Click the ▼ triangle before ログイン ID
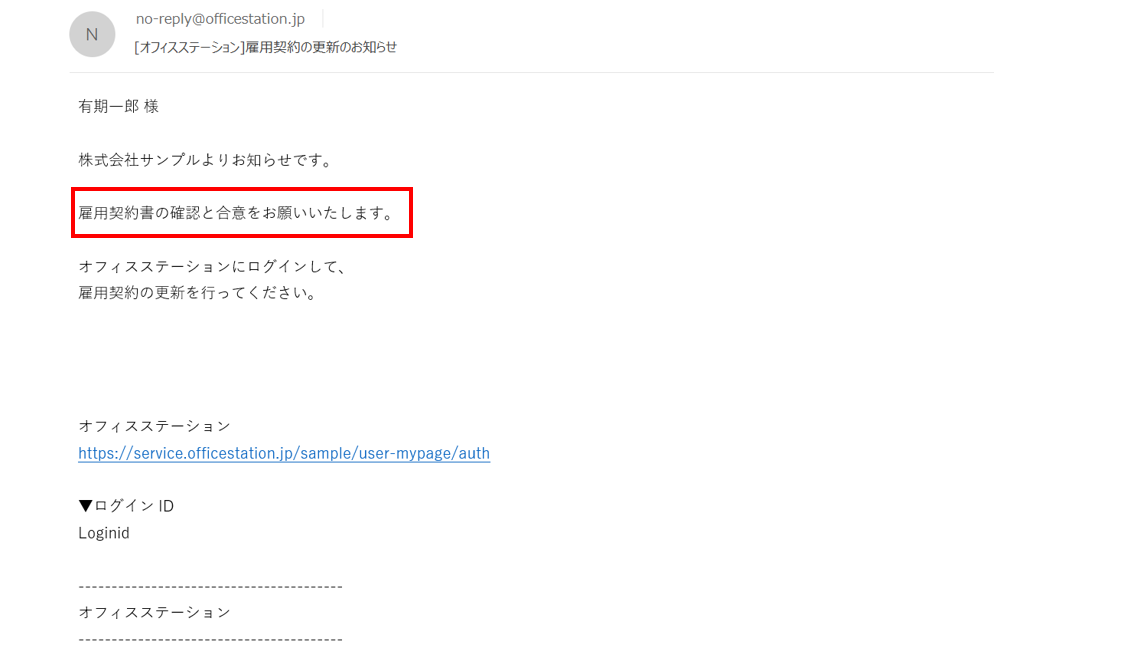The height and width of the screenshot is (650, 1133). [85, 506]
